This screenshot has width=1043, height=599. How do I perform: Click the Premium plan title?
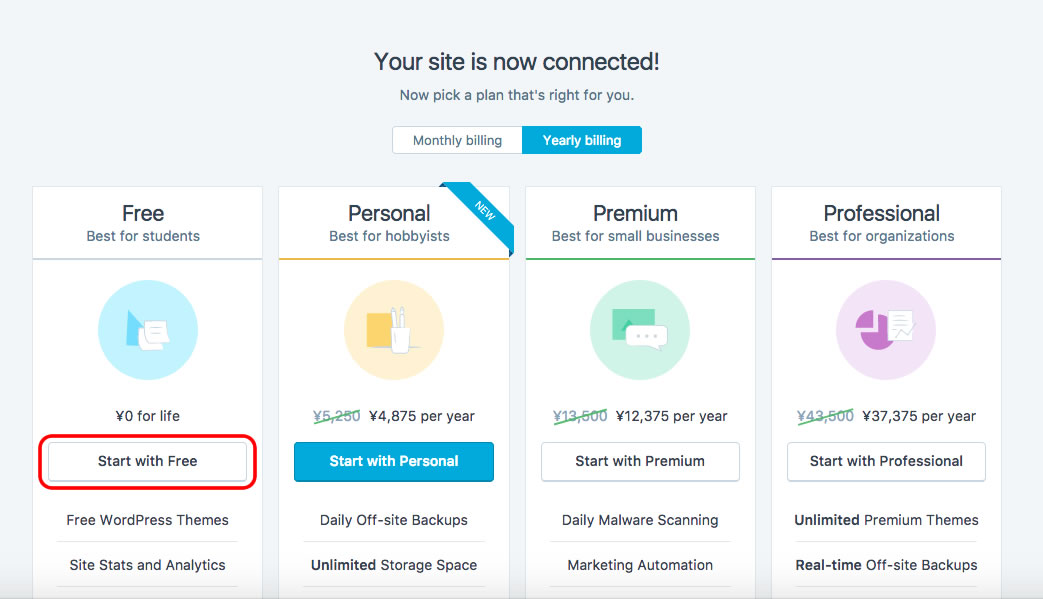(635, 213)
